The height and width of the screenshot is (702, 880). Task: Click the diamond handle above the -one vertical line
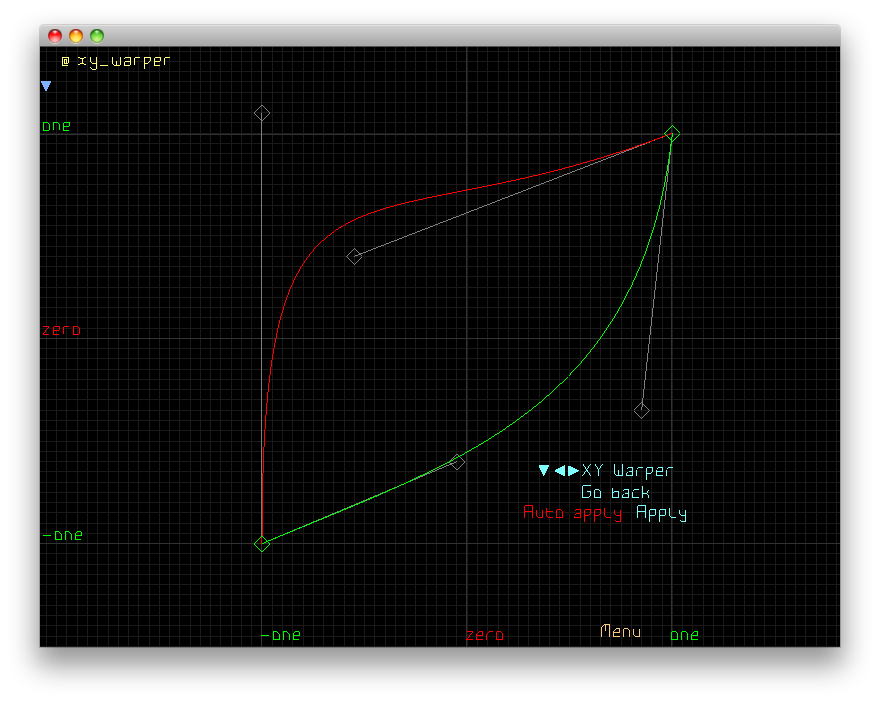tap(262, 113)
